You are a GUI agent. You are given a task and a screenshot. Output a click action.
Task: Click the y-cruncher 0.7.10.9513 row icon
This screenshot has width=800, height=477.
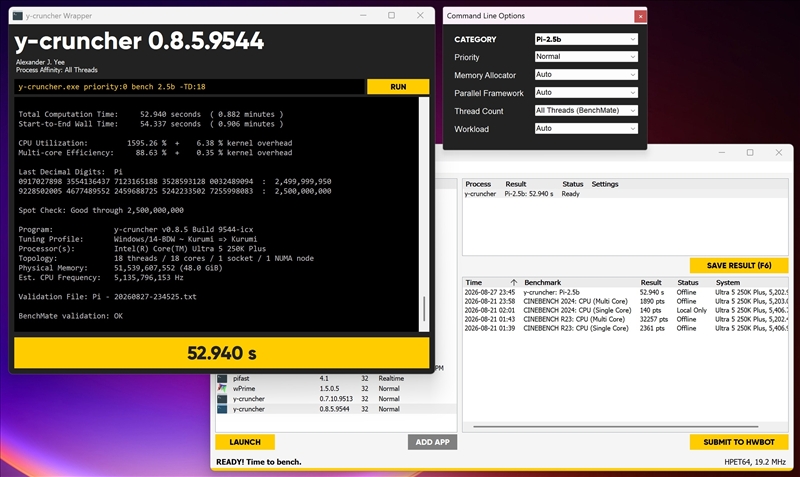(x=222, y=398)
